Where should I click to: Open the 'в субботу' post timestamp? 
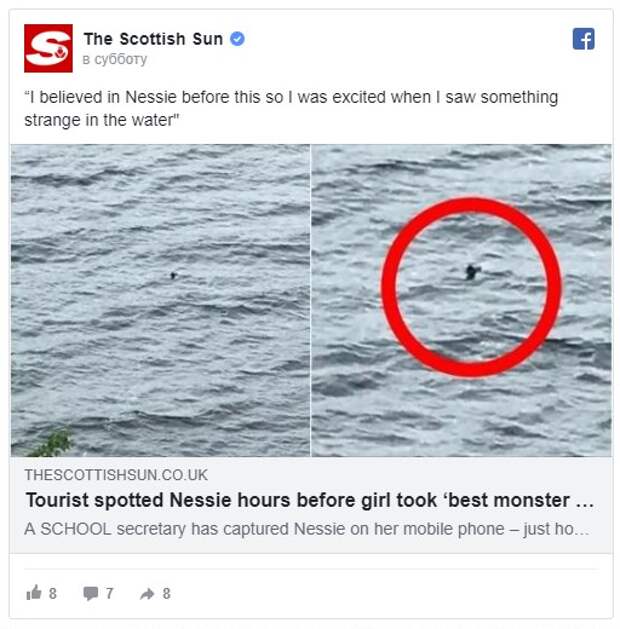tap(115, 59)
